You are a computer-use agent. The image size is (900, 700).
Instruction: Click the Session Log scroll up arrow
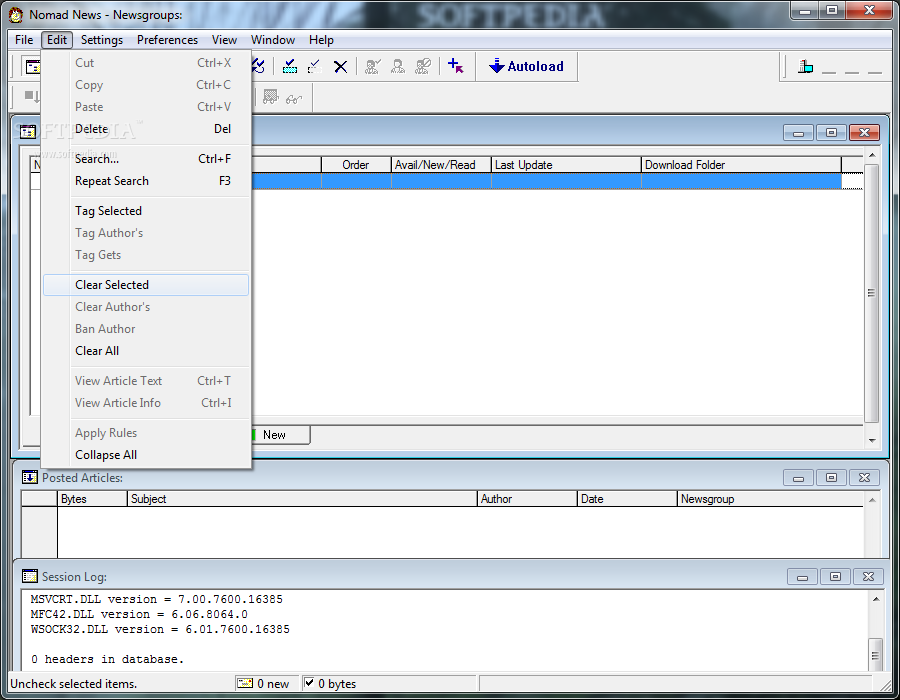876,599
